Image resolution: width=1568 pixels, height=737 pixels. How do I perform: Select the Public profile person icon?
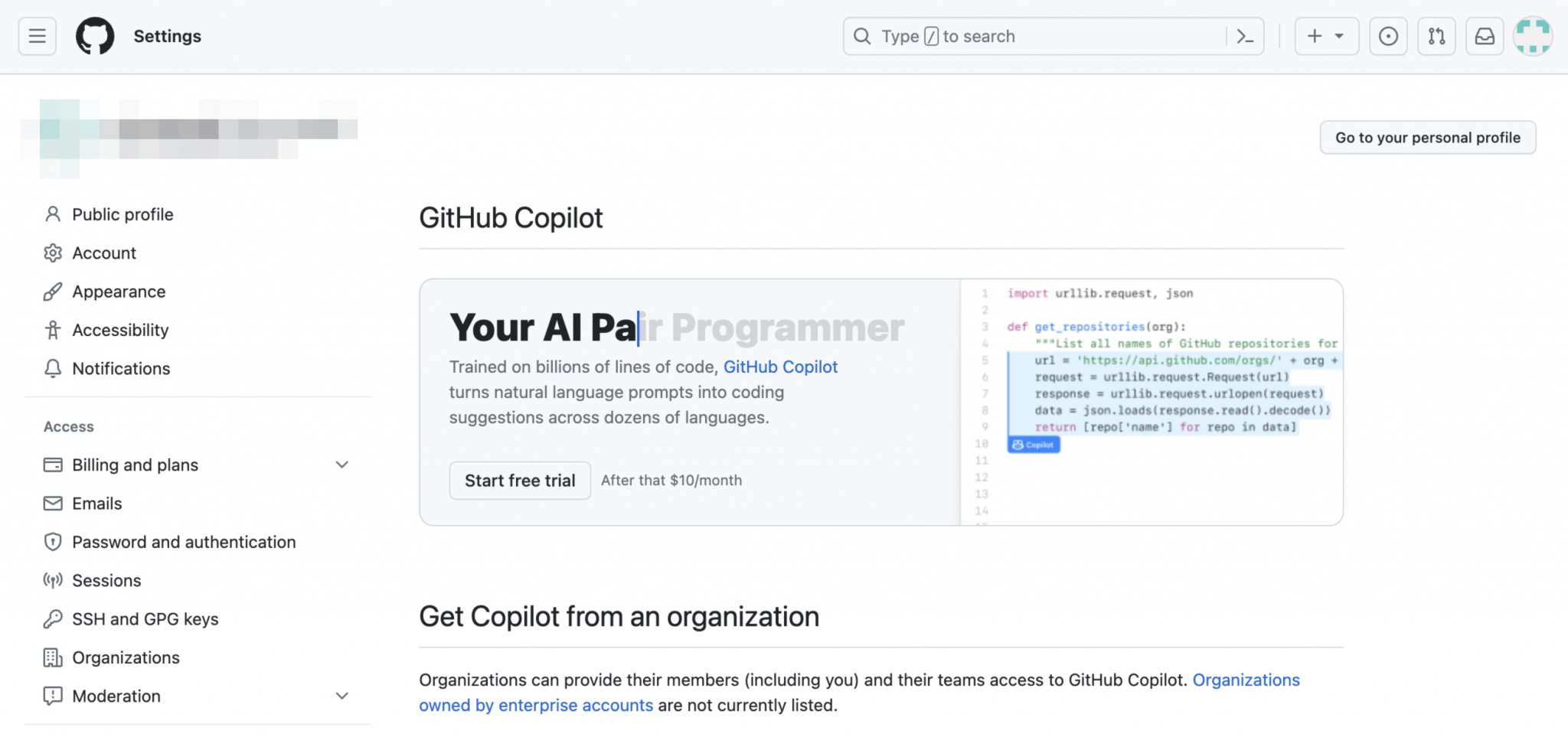click(52, 214)
